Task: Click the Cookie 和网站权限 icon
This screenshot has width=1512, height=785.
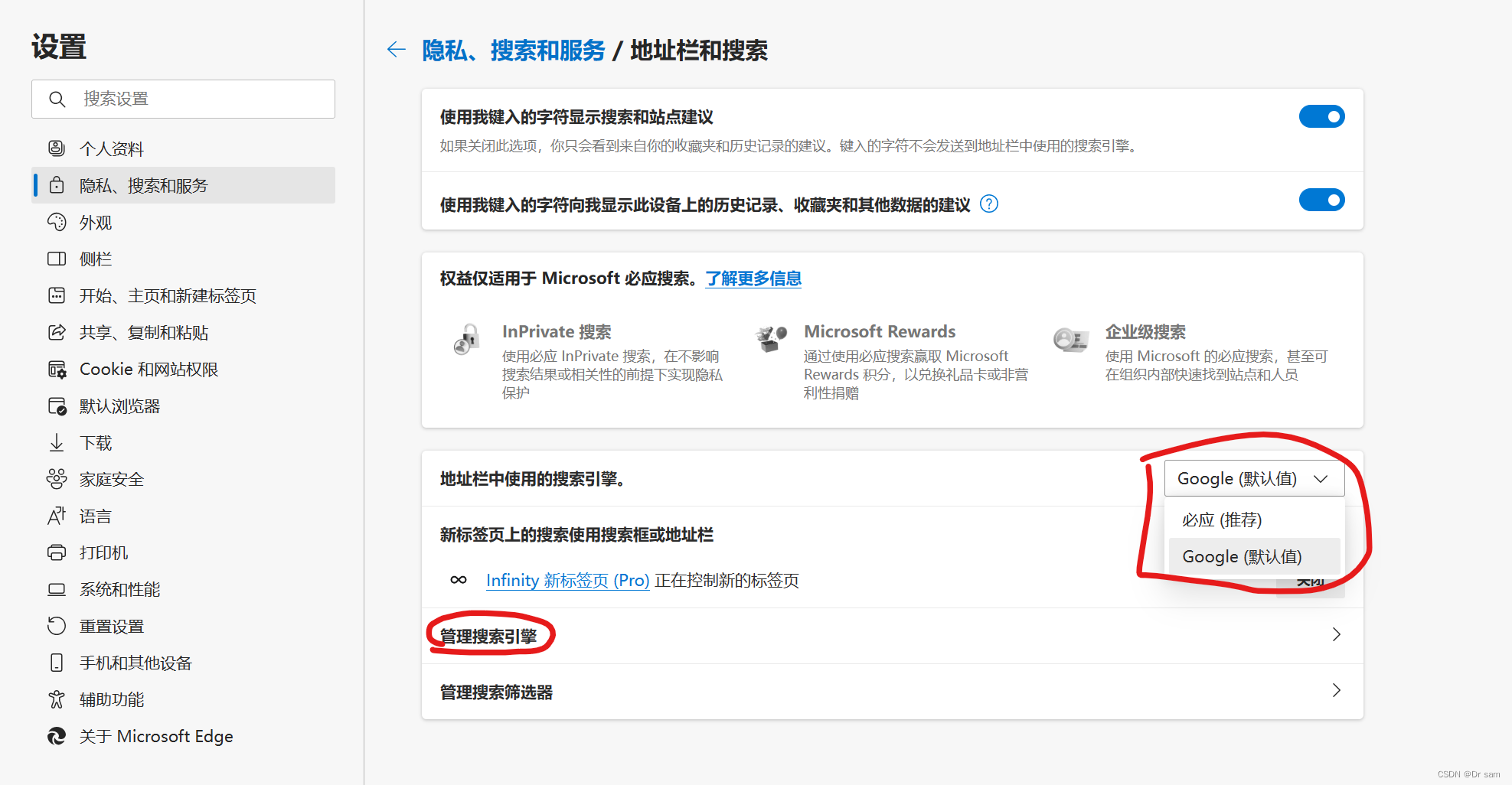Action: [x=57, y=369]
